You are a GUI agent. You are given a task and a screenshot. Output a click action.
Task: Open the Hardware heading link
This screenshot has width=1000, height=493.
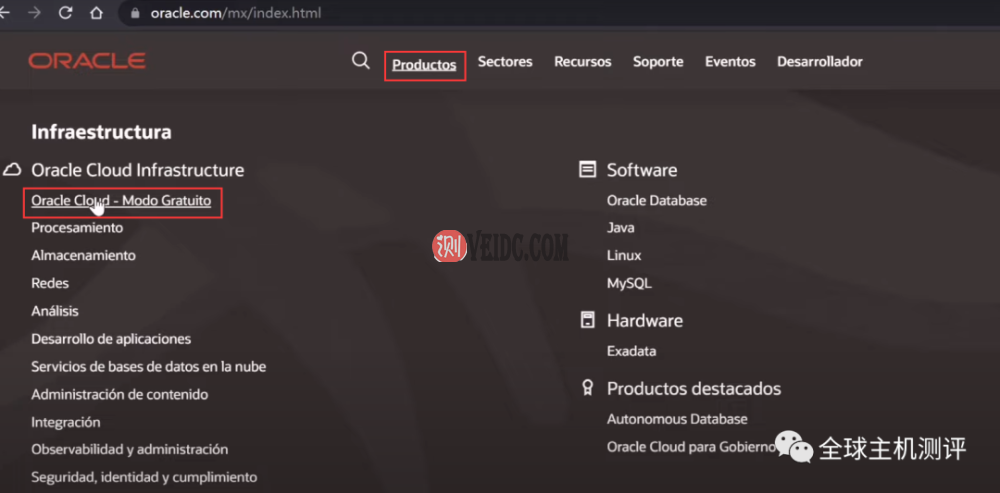[645, 320]
